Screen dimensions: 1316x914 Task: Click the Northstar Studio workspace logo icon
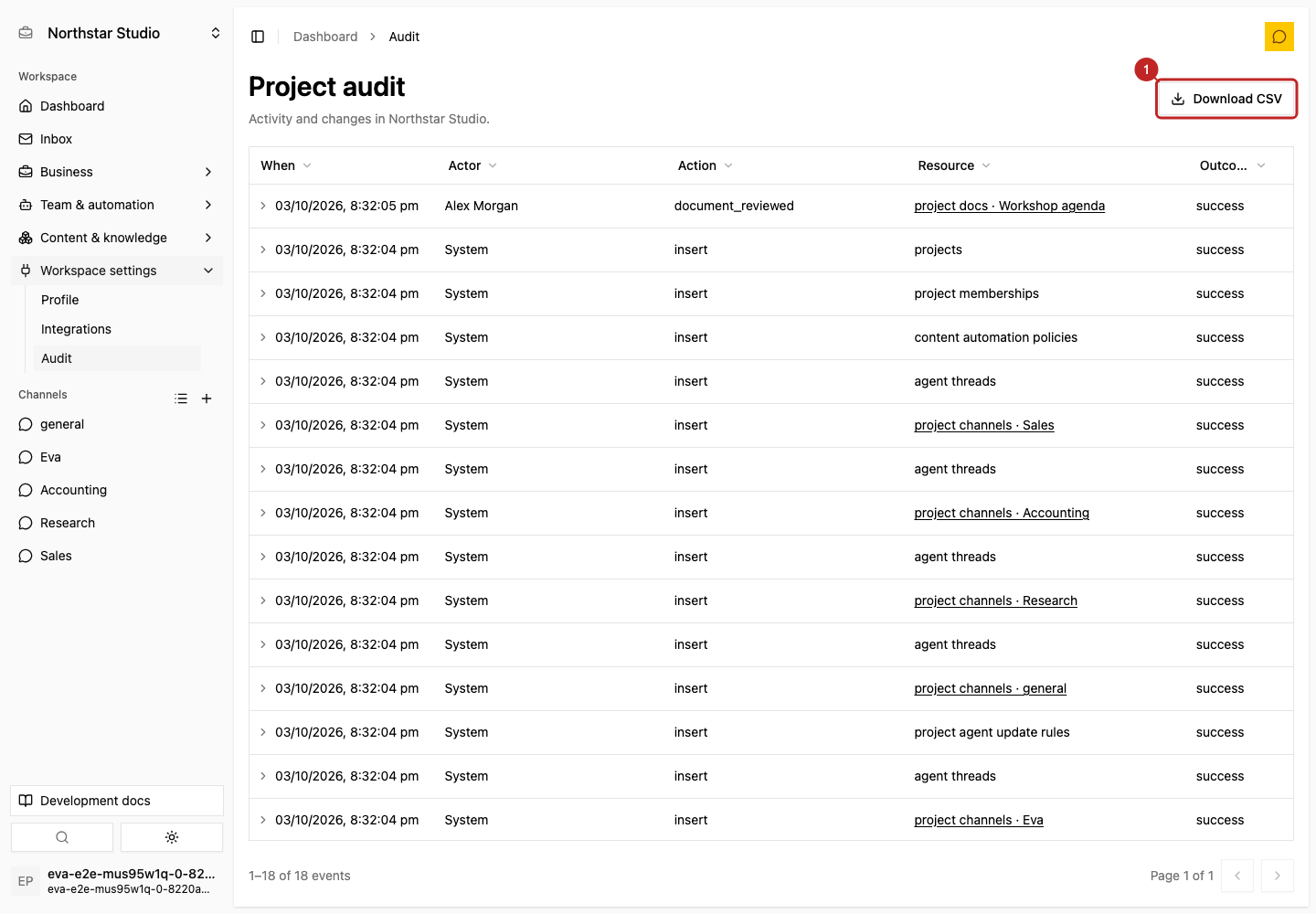coord(26,33)
